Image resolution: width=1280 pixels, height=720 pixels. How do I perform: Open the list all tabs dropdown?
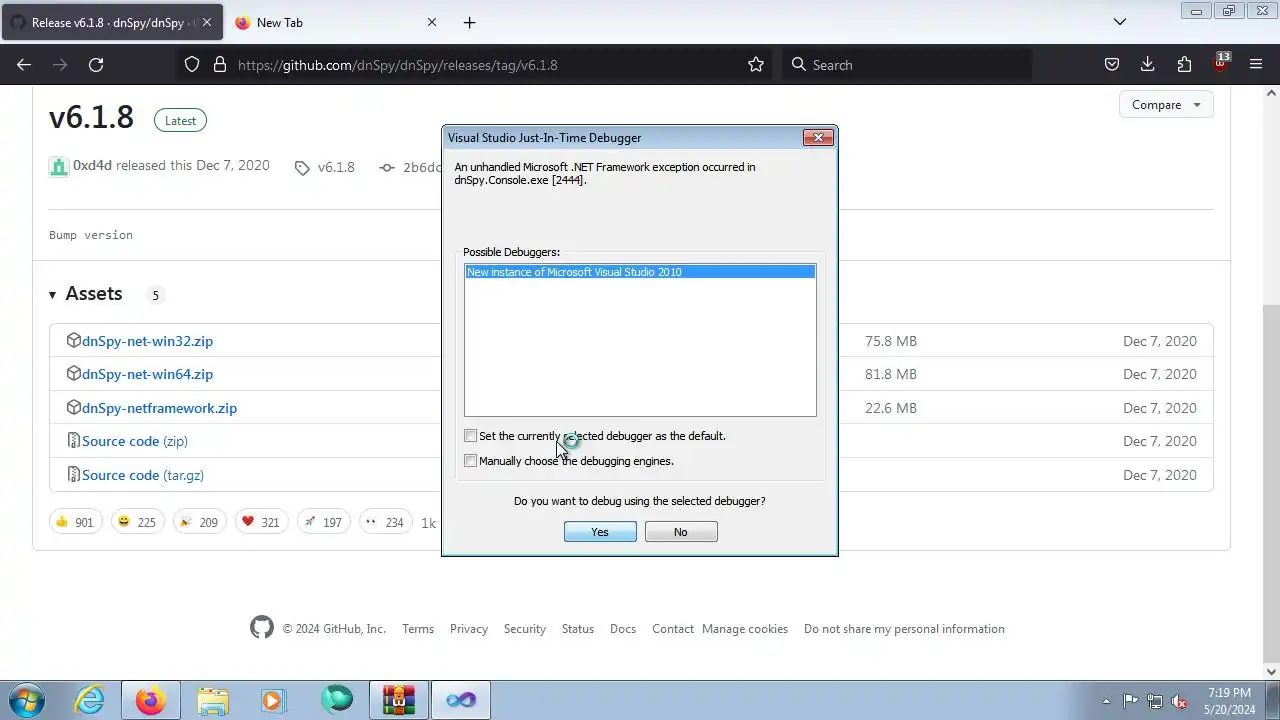coord(1120,22)
